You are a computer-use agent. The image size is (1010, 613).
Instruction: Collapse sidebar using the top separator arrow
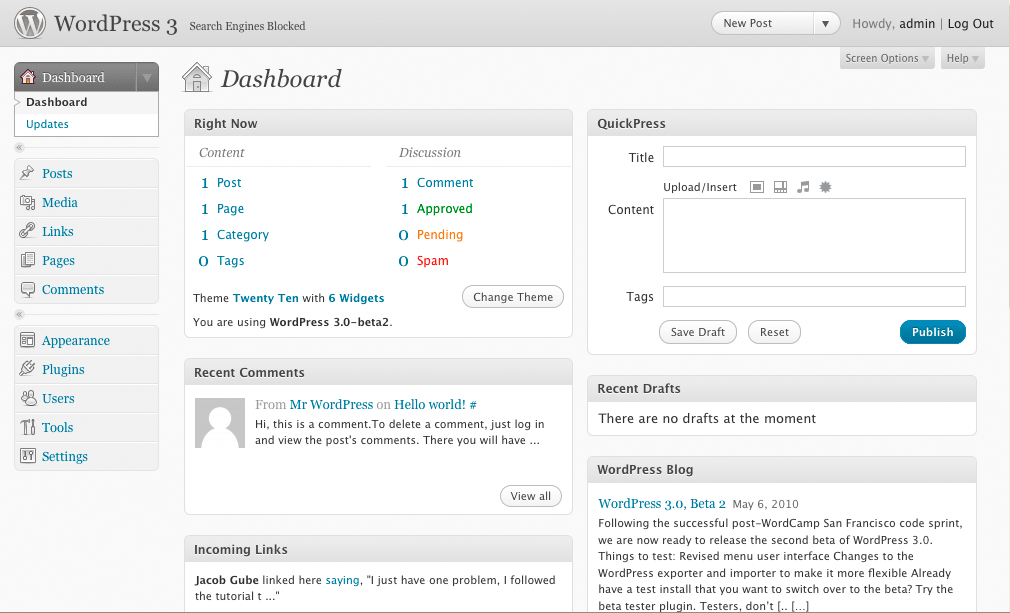click(x=20, y=148)
